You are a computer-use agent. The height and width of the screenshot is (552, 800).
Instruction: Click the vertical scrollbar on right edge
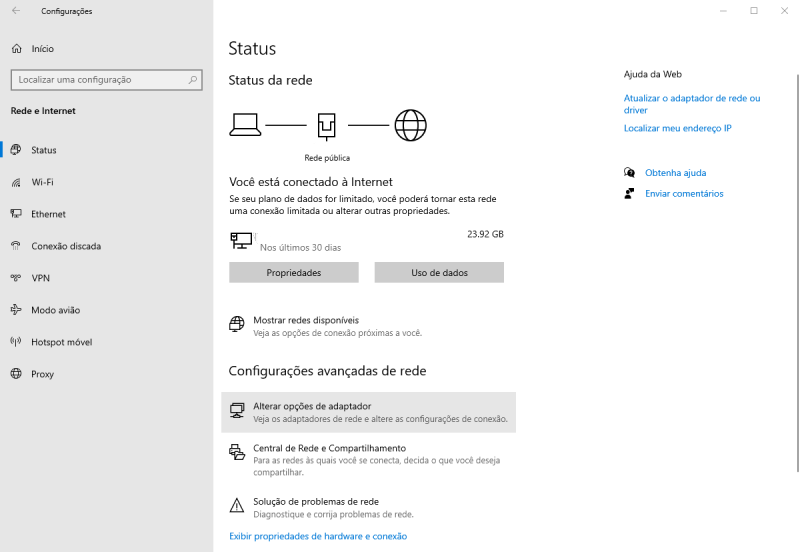tap(798, 273)
